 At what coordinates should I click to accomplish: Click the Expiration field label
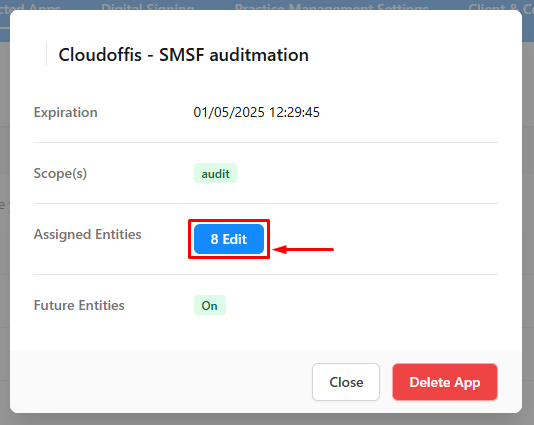coord(65,112)
